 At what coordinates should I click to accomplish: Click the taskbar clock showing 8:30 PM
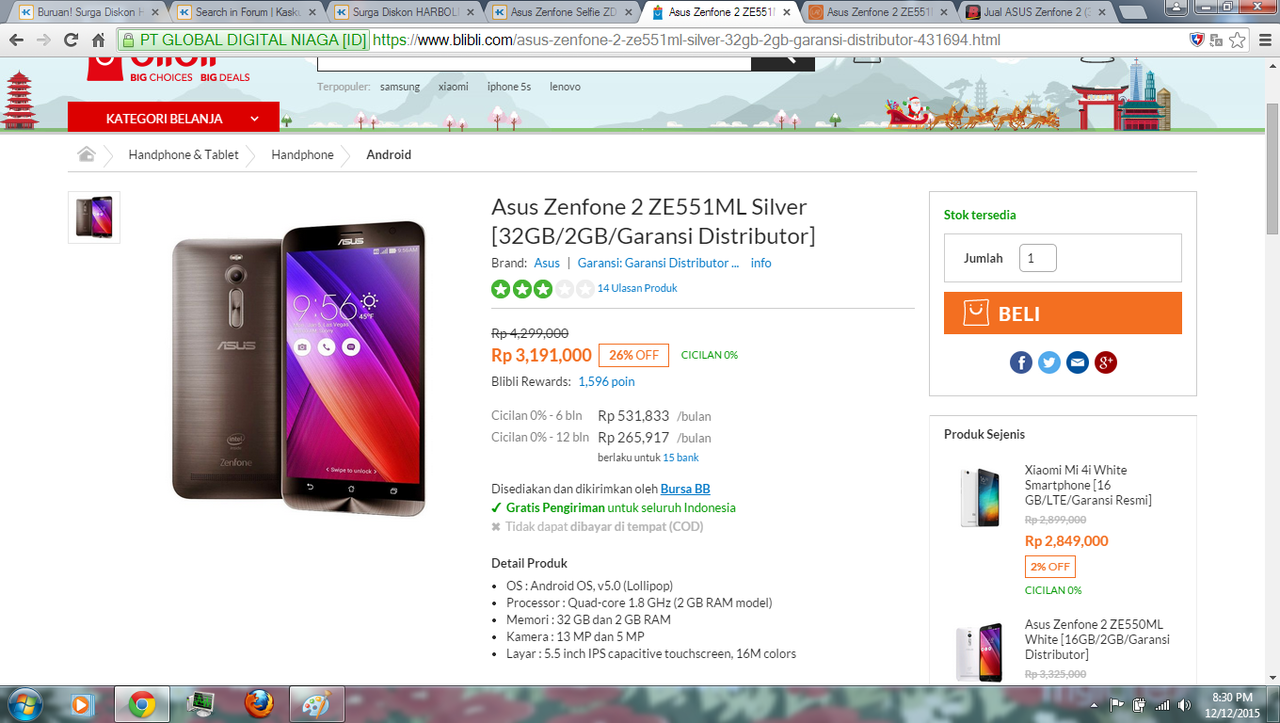tap(1231, 704)
